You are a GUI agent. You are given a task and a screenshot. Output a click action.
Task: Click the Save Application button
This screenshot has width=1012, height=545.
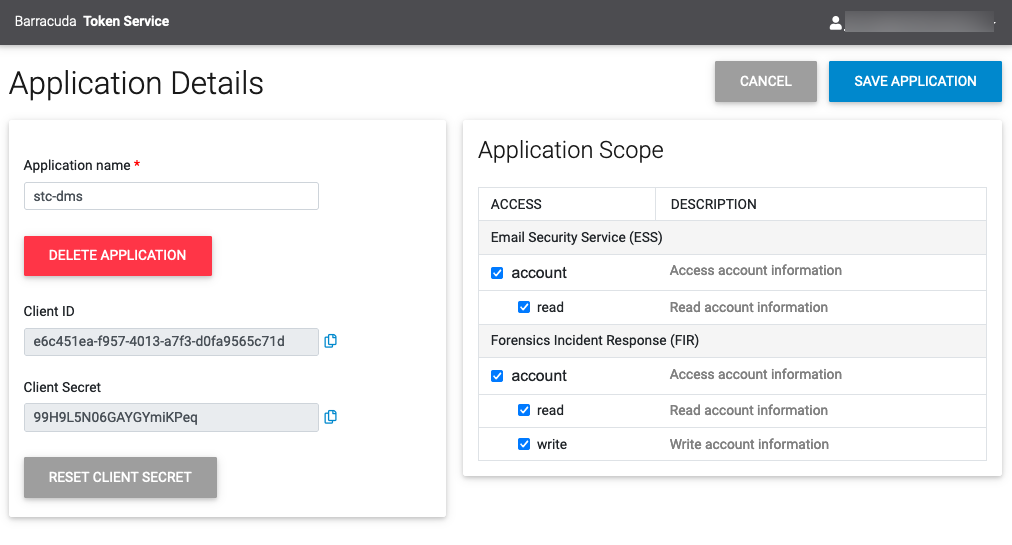pyautogui.click(x=914, y=82)
